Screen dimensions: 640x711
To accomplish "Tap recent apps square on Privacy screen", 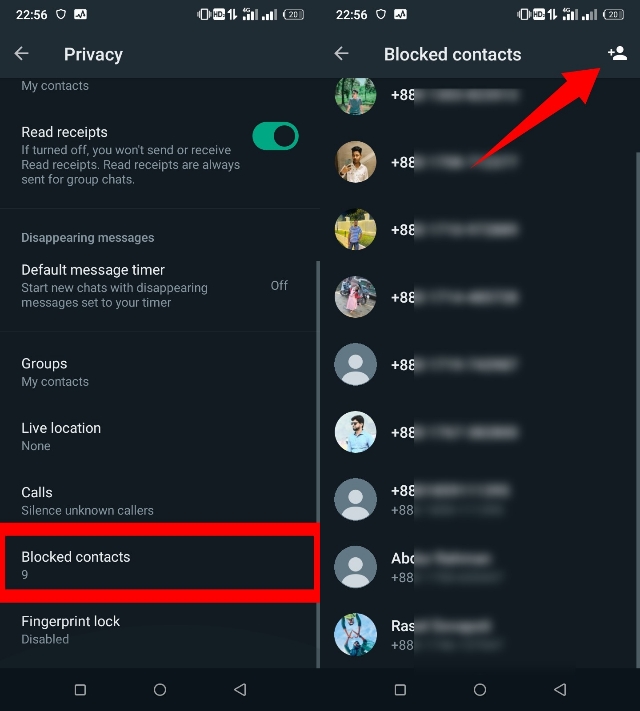I will (80, 690).
